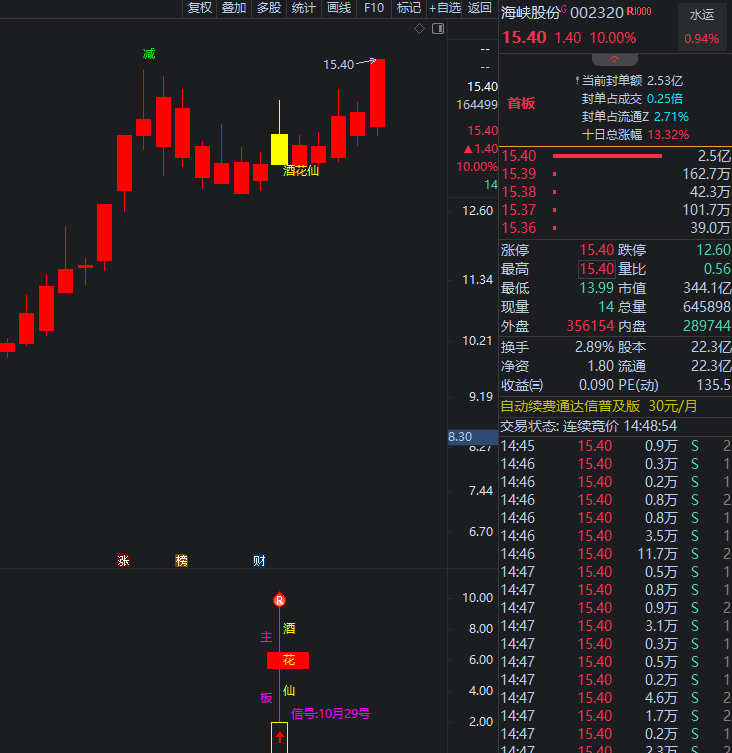Select the 多股 multi-stock view

pyautogui.click(x=269, y=8)
